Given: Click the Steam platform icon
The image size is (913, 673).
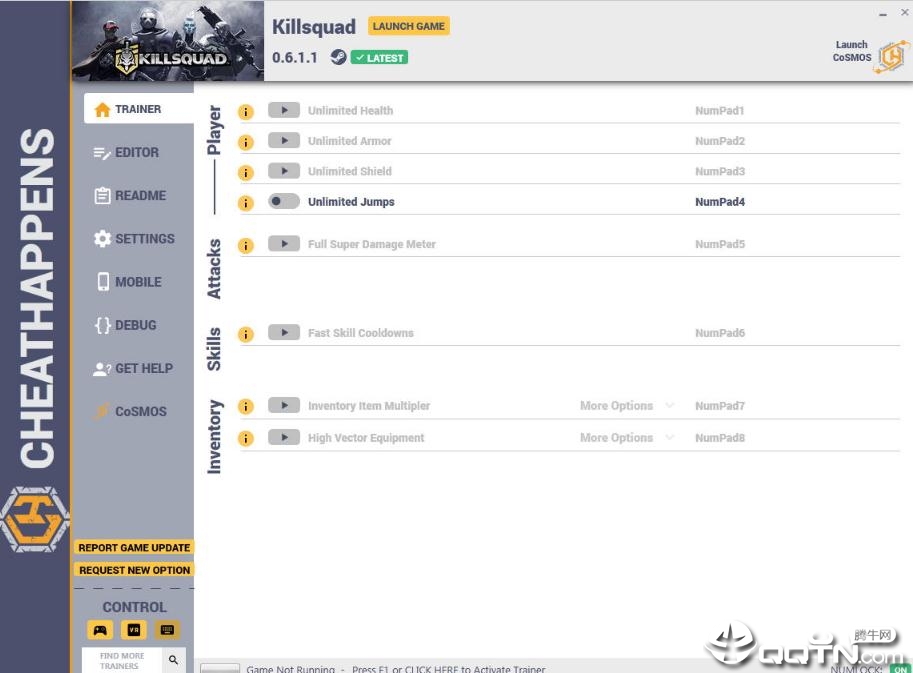Looking at the screenshot, I should click(x=338, y=57).
